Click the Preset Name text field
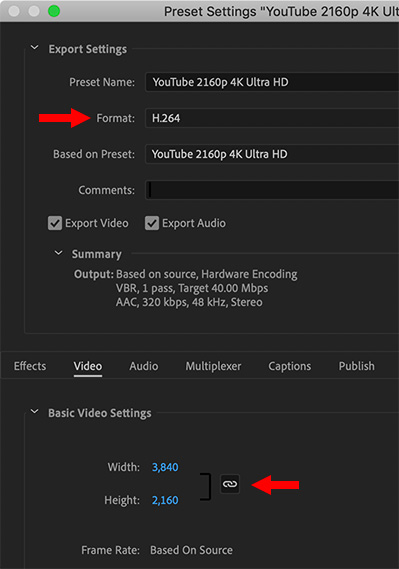Screen dimensions: 399x569 pos(272,82)
